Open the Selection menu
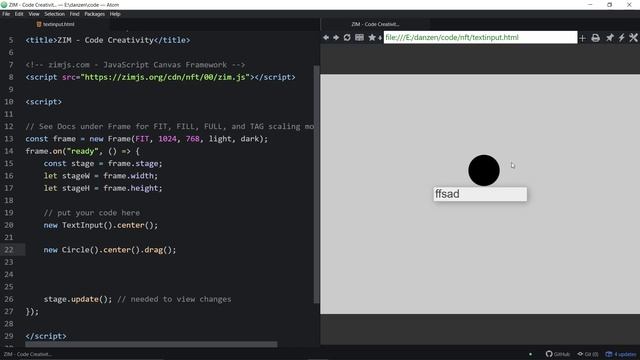Screen dimensions: 640x360 coord(55,14)
